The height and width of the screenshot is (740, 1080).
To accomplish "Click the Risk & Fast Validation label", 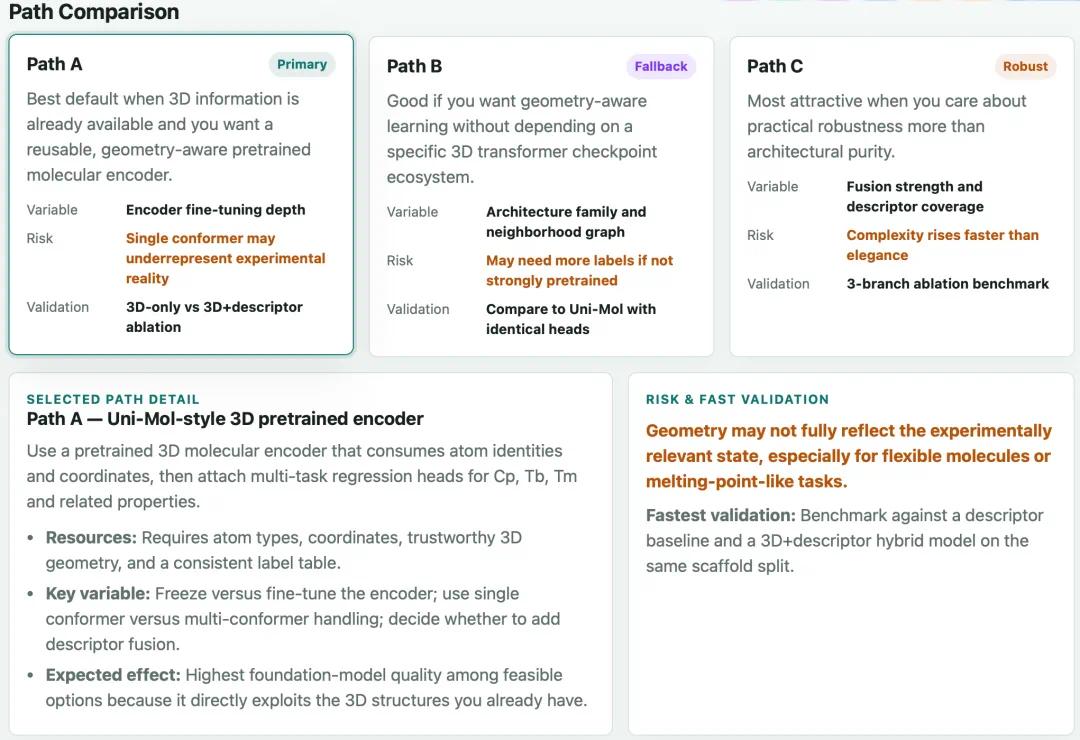I will [x=737, y=399].
